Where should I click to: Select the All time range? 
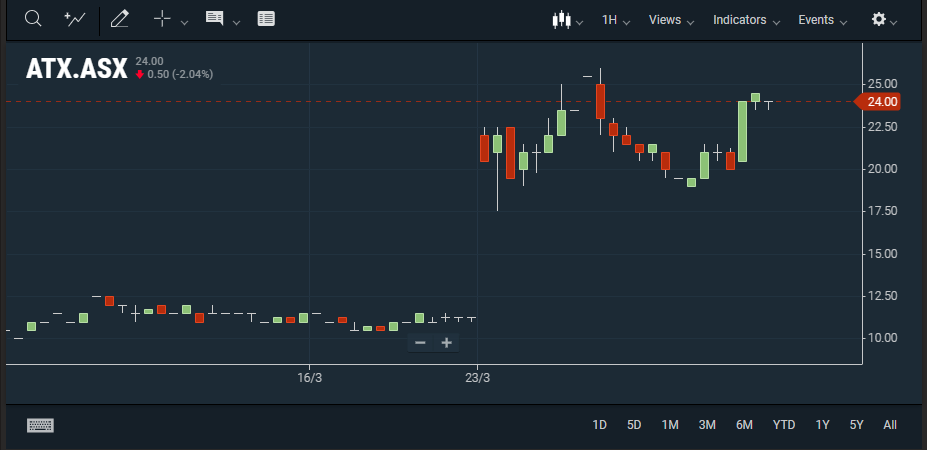(890, 425)
